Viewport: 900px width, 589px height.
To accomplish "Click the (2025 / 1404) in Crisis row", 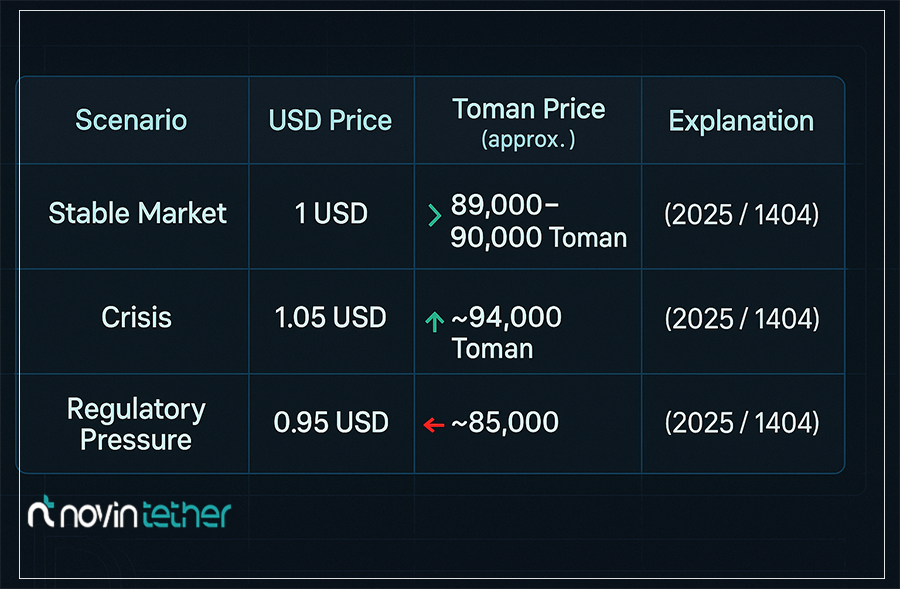I will pos(742,319).
